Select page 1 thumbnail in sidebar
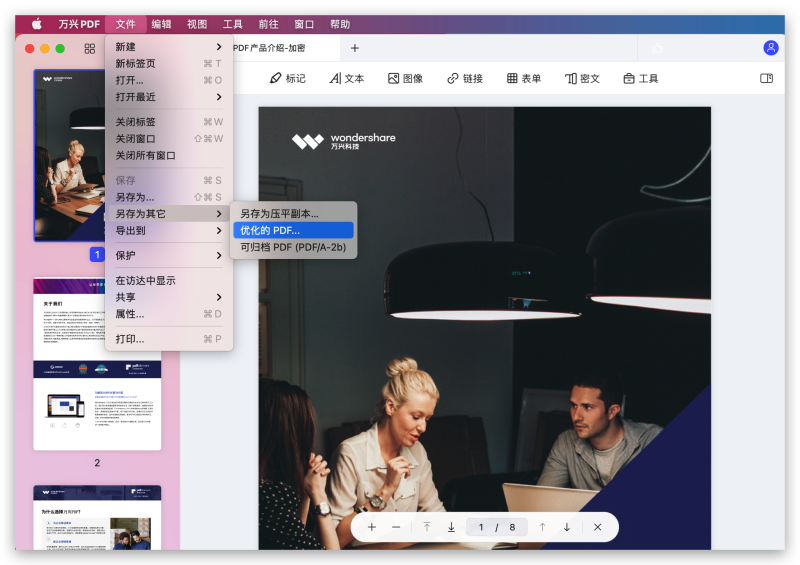The width and height of the screenshot is (800, 565). coord(69,156)
